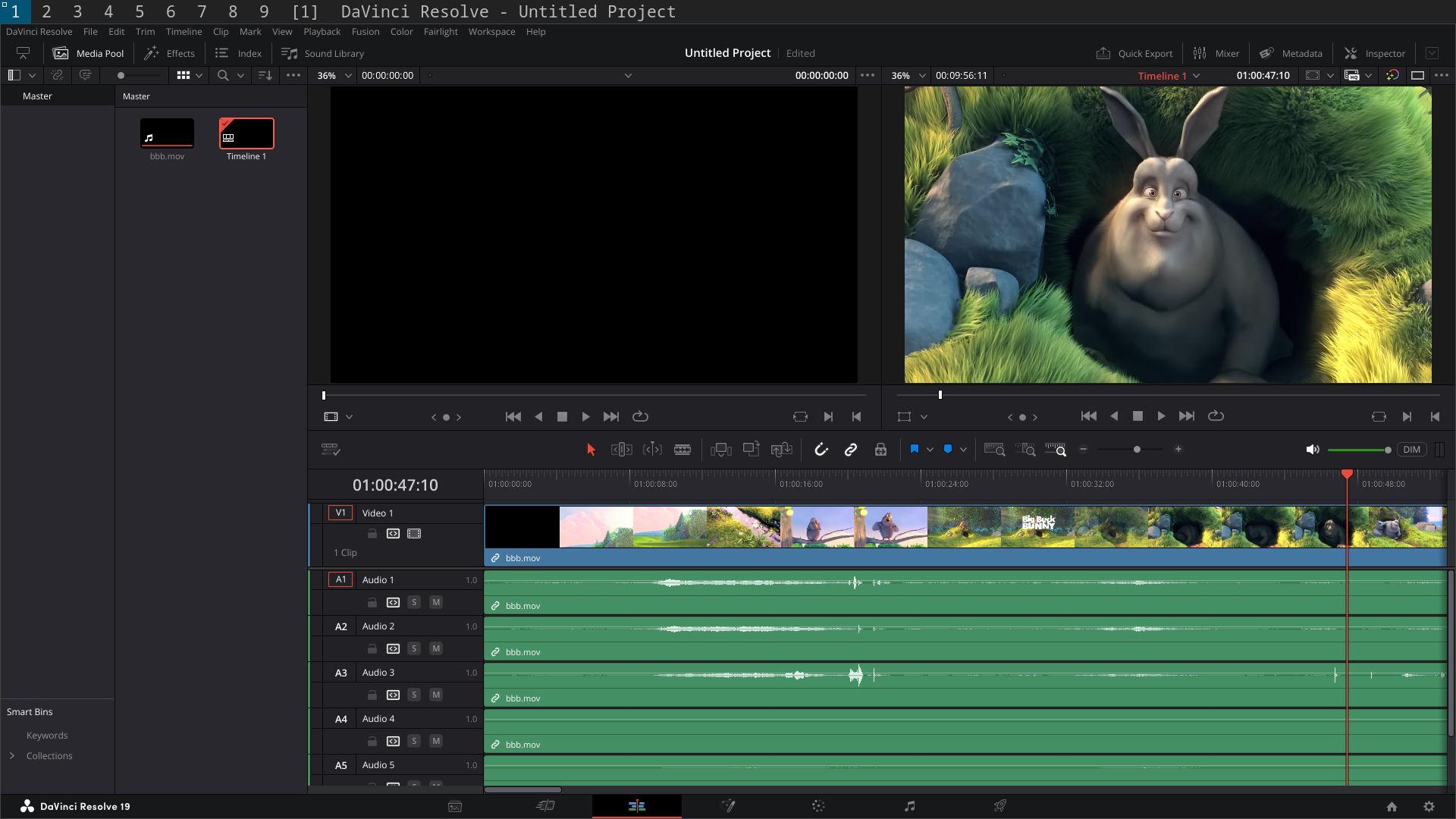Adjust Media Pool thumbnail size slider
The height and width of the screenshot is (819, 1456).
(121, 75)
